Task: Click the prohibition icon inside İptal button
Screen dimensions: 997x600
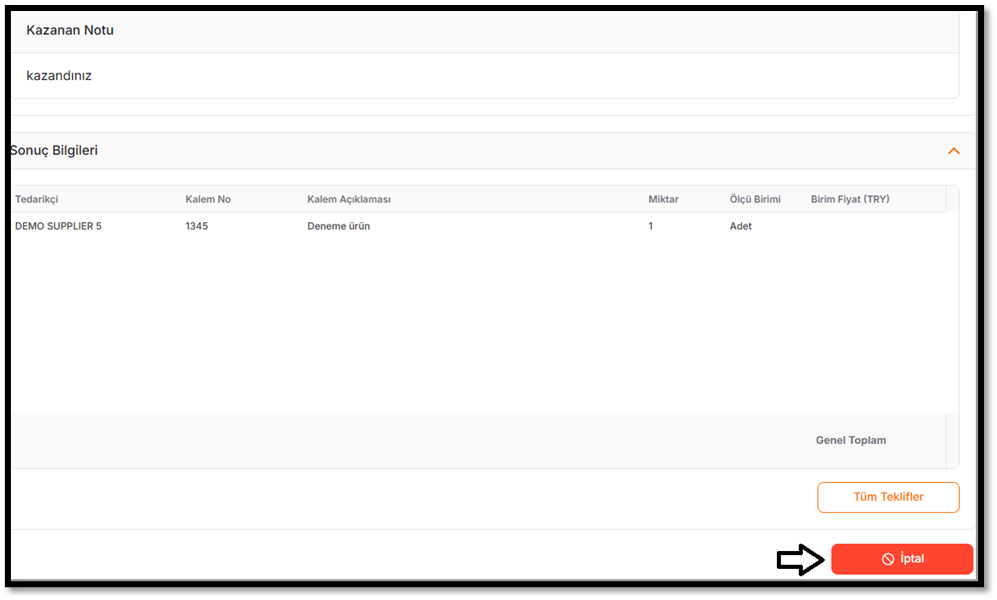Action: click(888, 559)
